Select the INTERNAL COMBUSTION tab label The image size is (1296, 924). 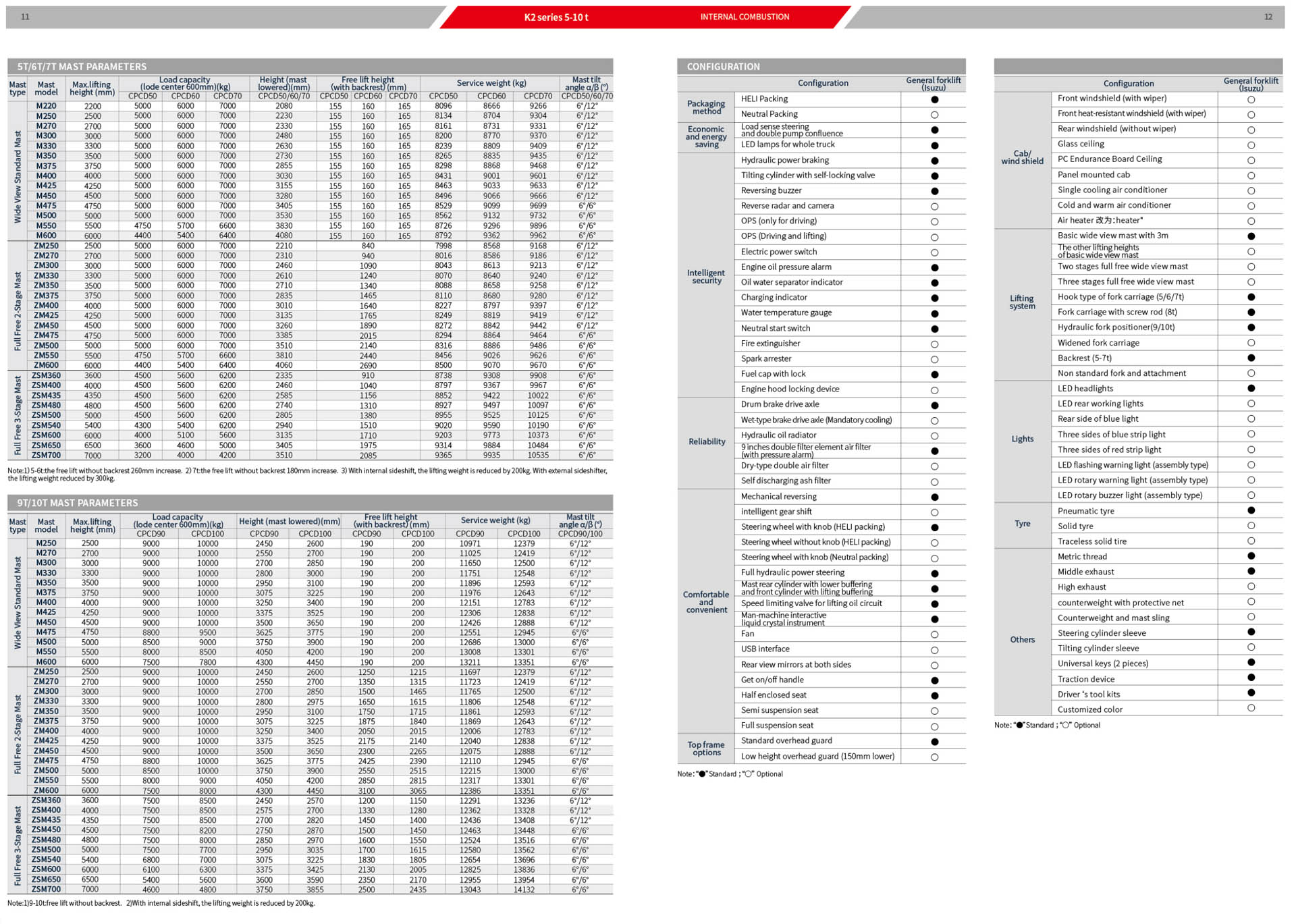pyautogui.click(x=744, y=17)
